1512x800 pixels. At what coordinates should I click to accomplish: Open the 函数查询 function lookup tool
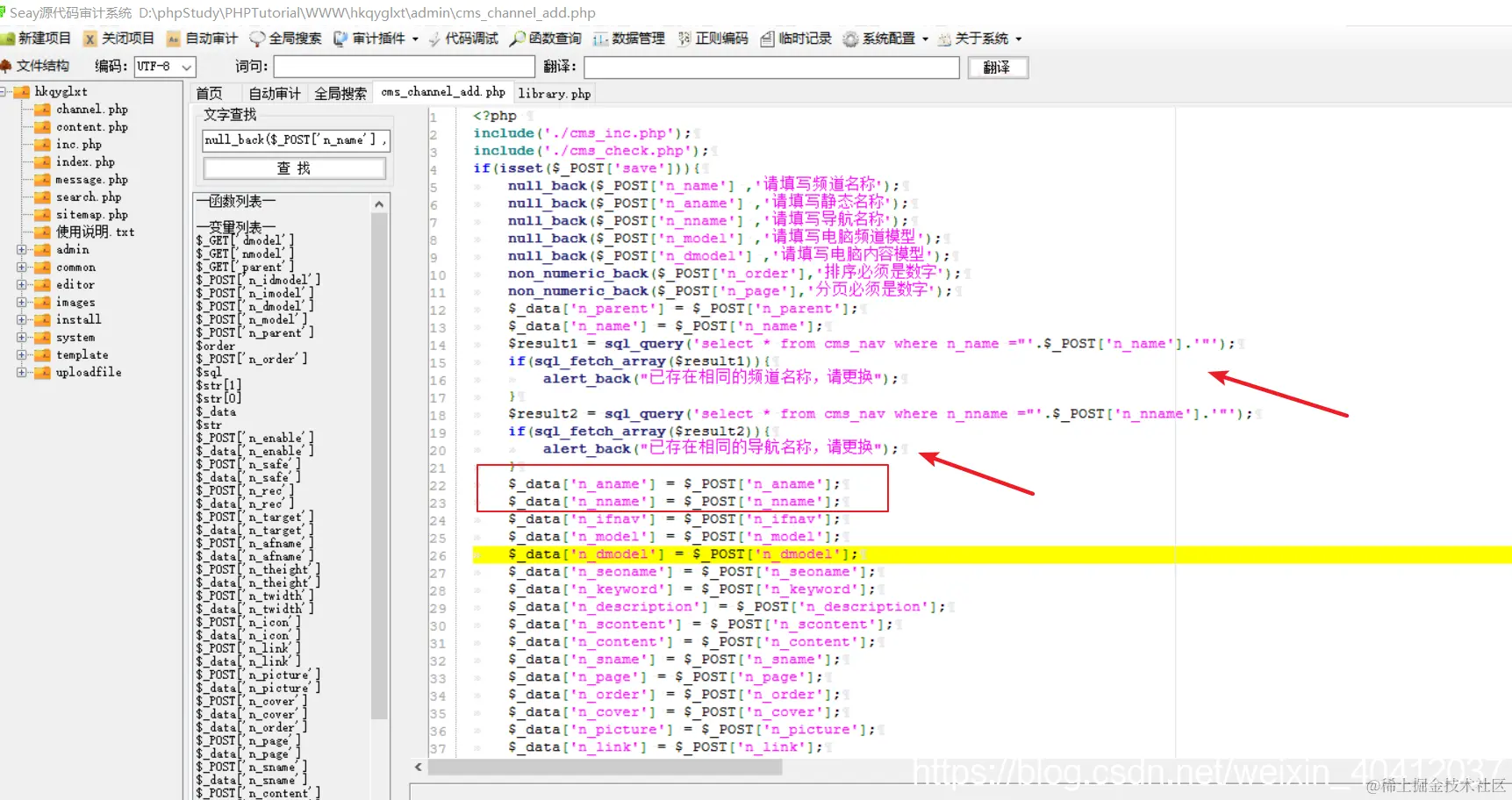click(518, 39)
